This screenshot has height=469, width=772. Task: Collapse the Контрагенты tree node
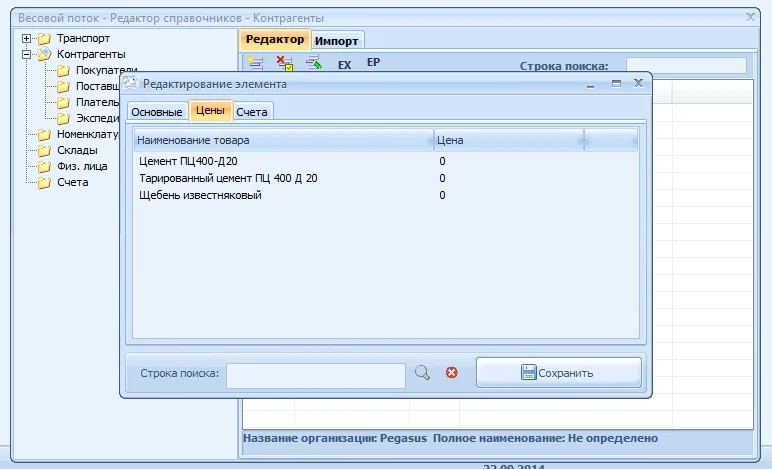[26, 54]
